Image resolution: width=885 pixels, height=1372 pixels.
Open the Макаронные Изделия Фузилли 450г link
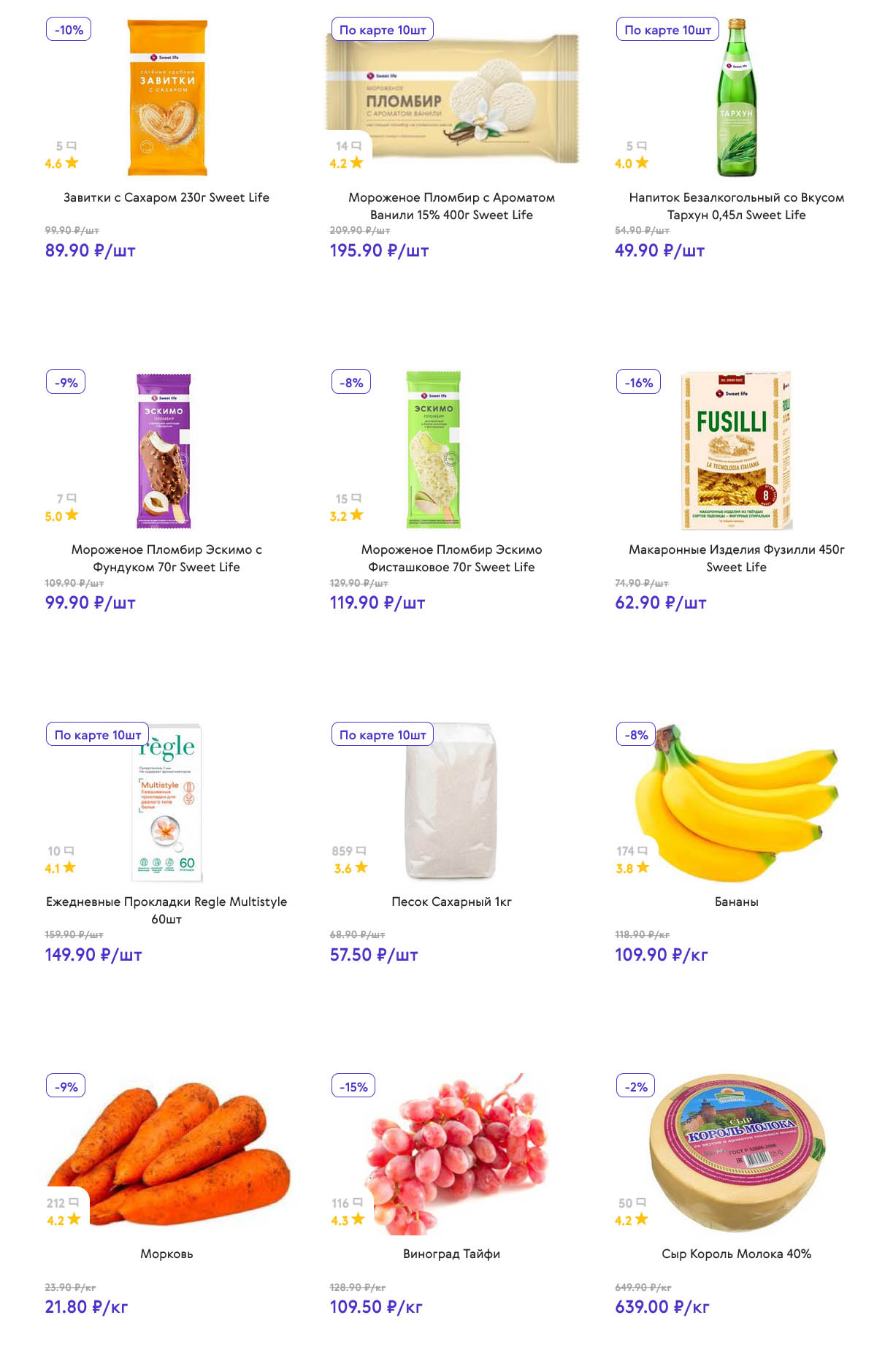coord(736,558)
